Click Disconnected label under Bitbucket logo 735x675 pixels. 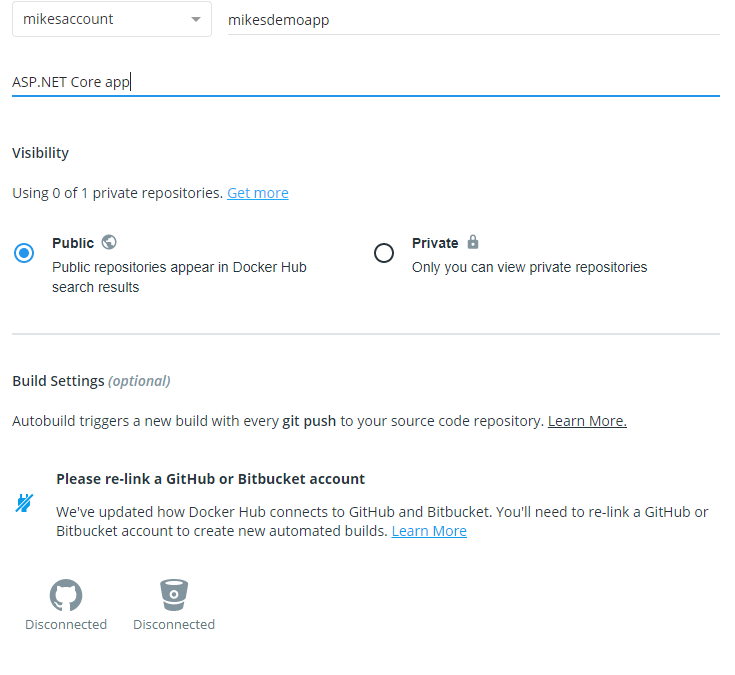(x=174, y=624)
